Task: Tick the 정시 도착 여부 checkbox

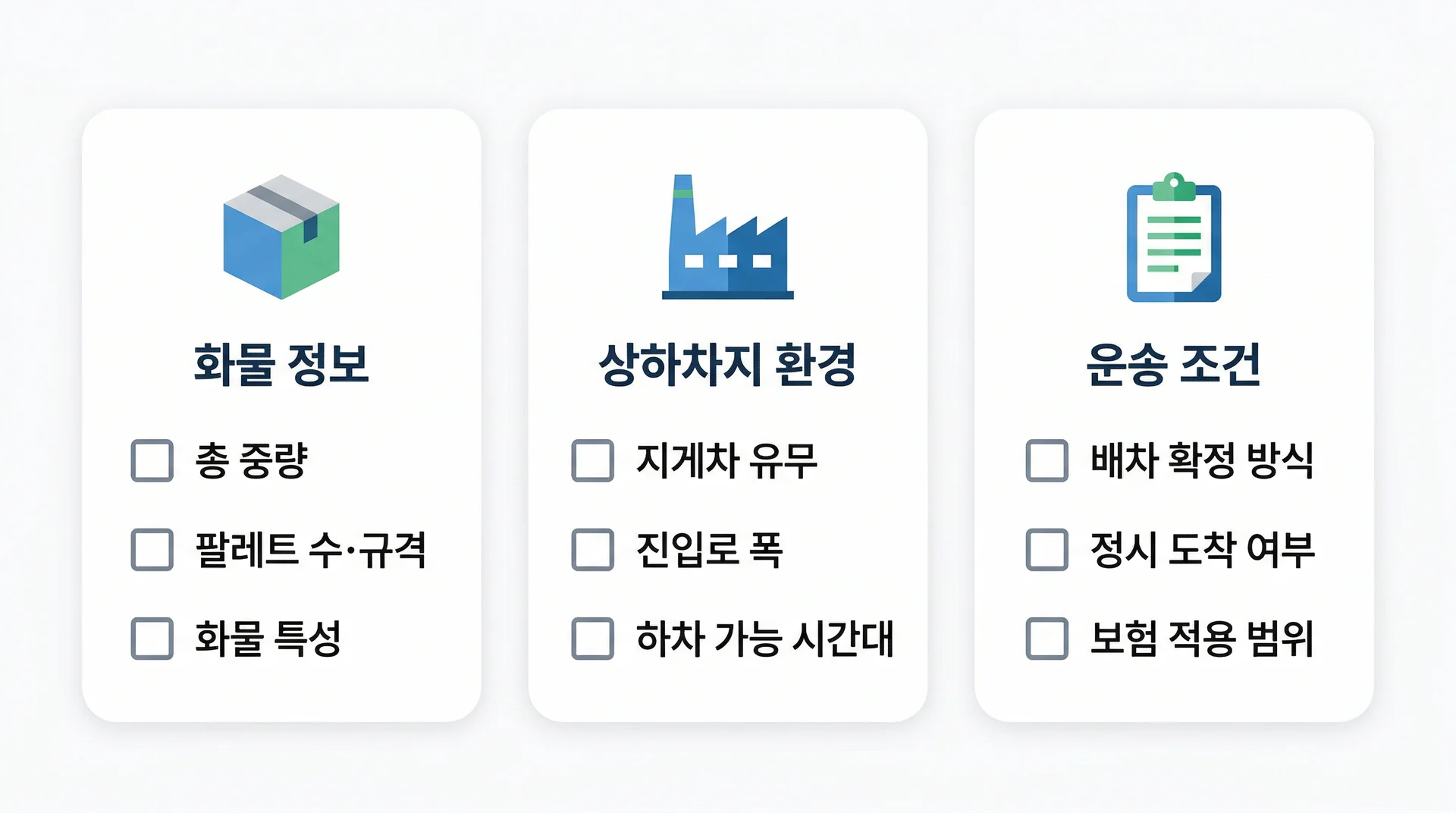Action: pos(1046,549)
